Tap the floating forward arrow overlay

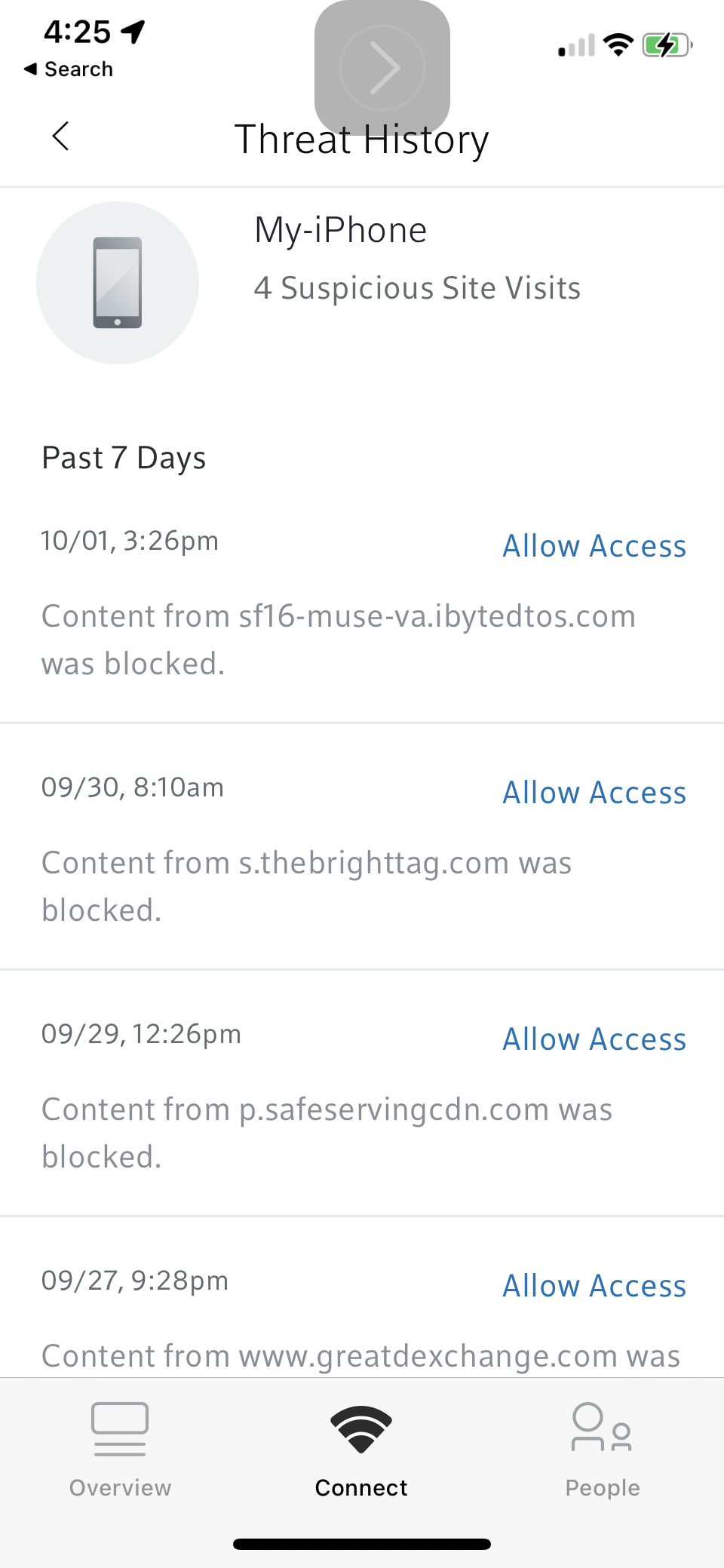click(382, 68)
